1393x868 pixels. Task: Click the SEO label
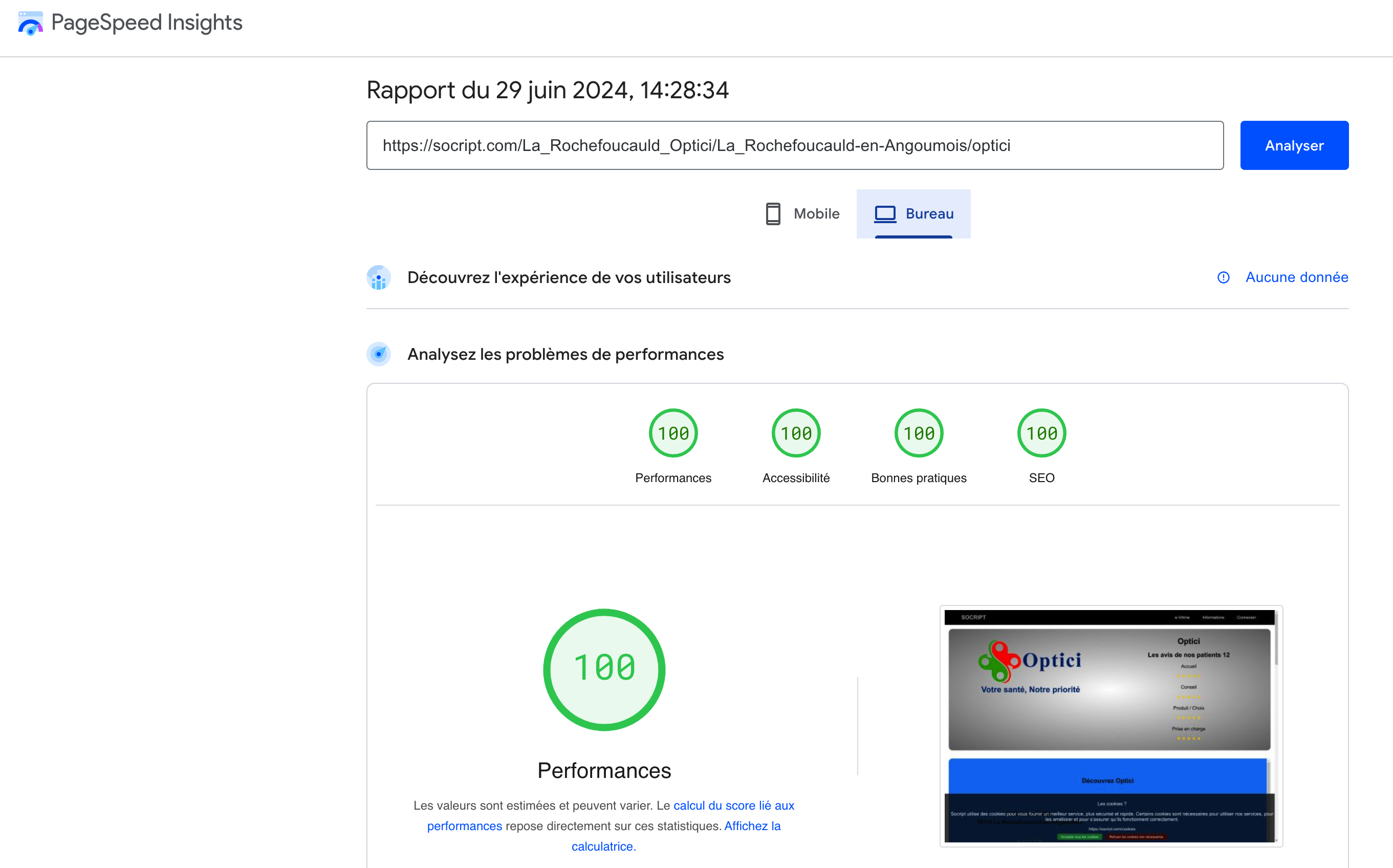(1041, 478)
